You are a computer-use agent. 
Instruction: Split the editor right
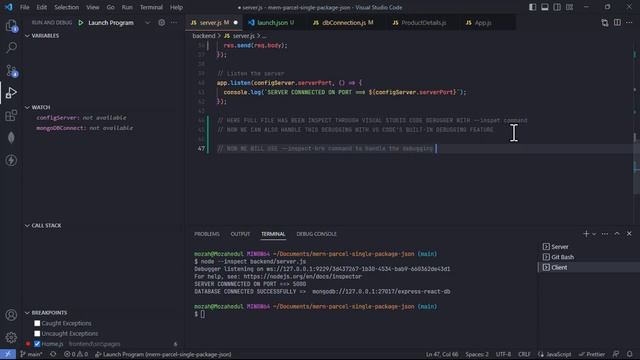pos(617,23)
